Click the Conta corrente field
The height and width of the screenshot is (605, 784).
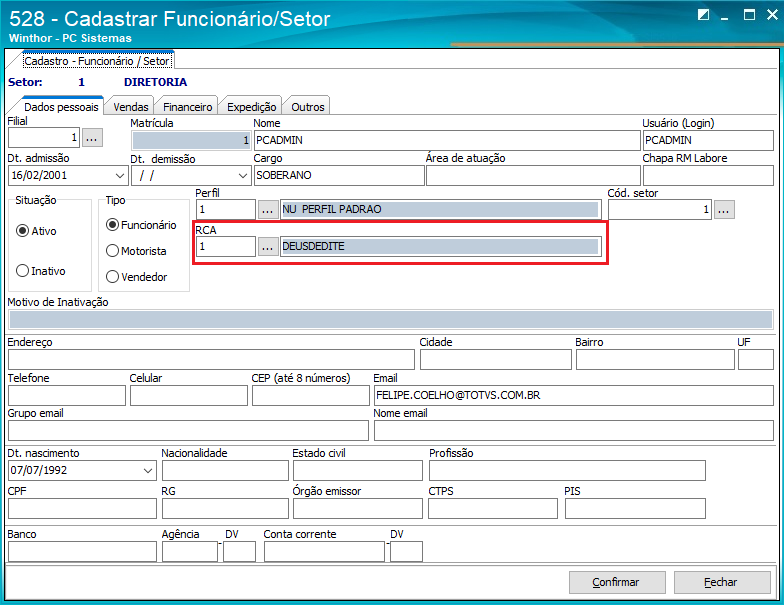(324, 552)
